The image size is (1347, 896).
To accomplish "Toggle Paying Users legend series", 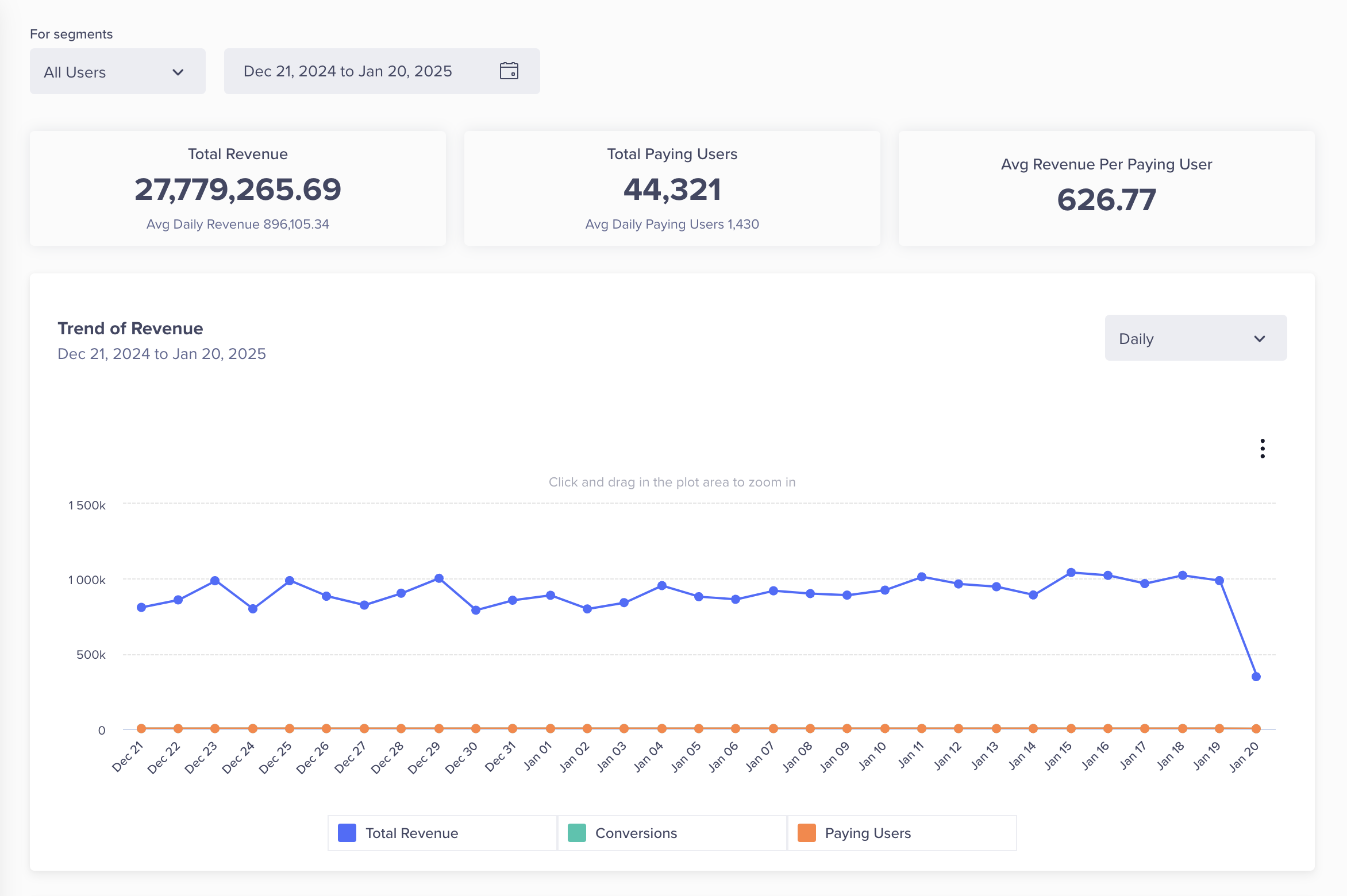I will (x=902, y=833).
